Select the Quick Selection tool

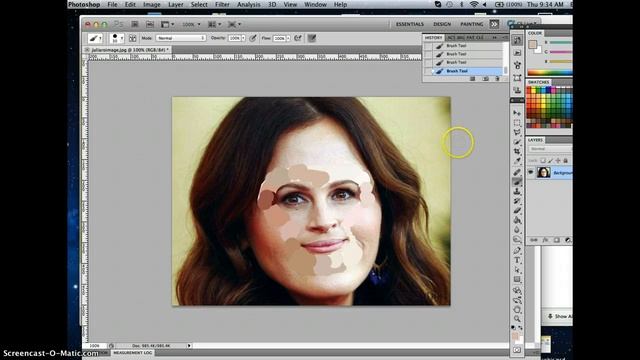(x=517, y=142)
